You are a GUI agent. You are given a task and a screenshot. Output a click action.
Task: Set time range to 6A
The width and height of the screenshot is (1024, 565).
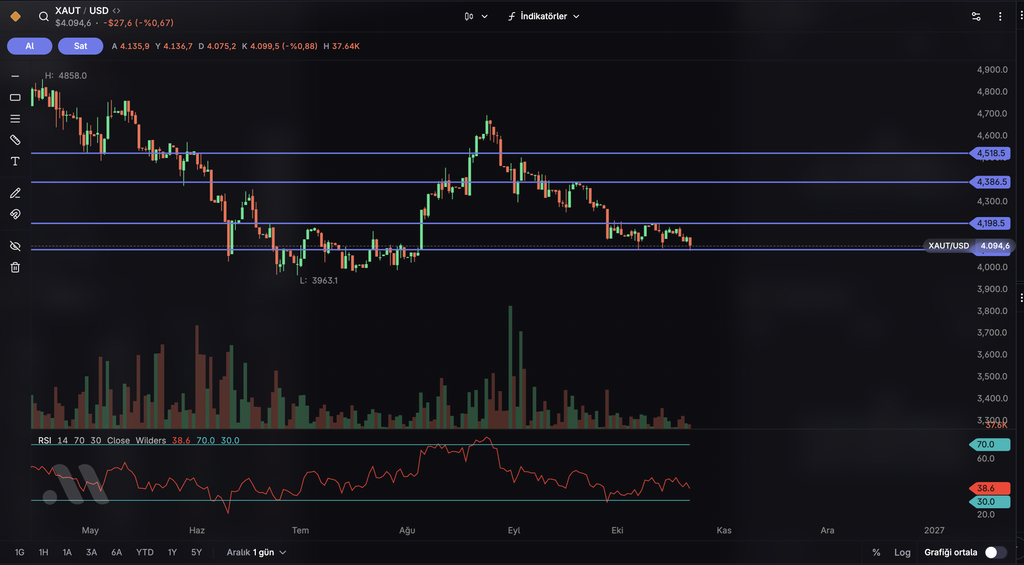116,553
